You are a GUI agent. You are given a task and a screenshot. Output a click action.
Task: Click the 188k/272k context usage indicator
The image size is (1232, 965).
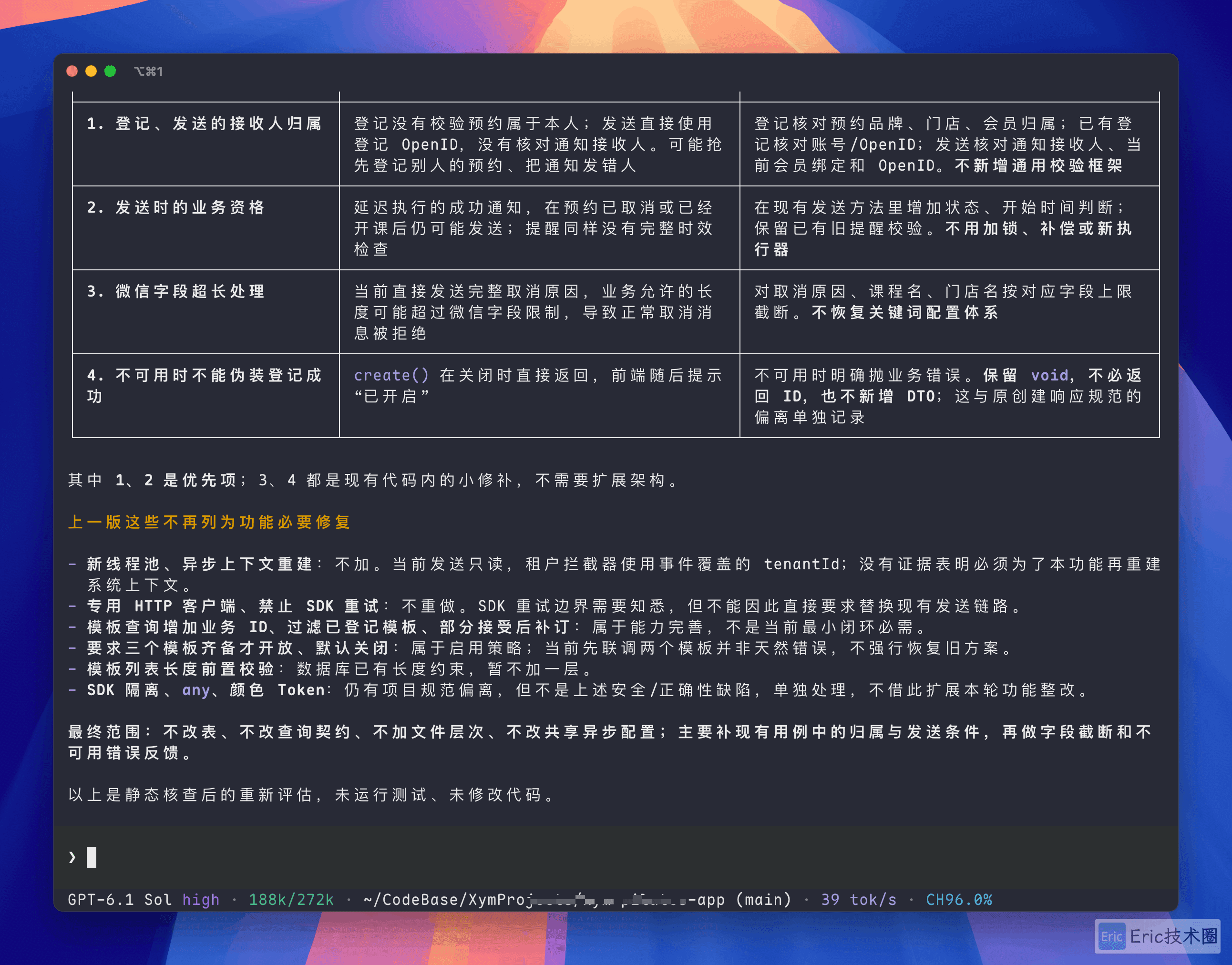(291, 900)
